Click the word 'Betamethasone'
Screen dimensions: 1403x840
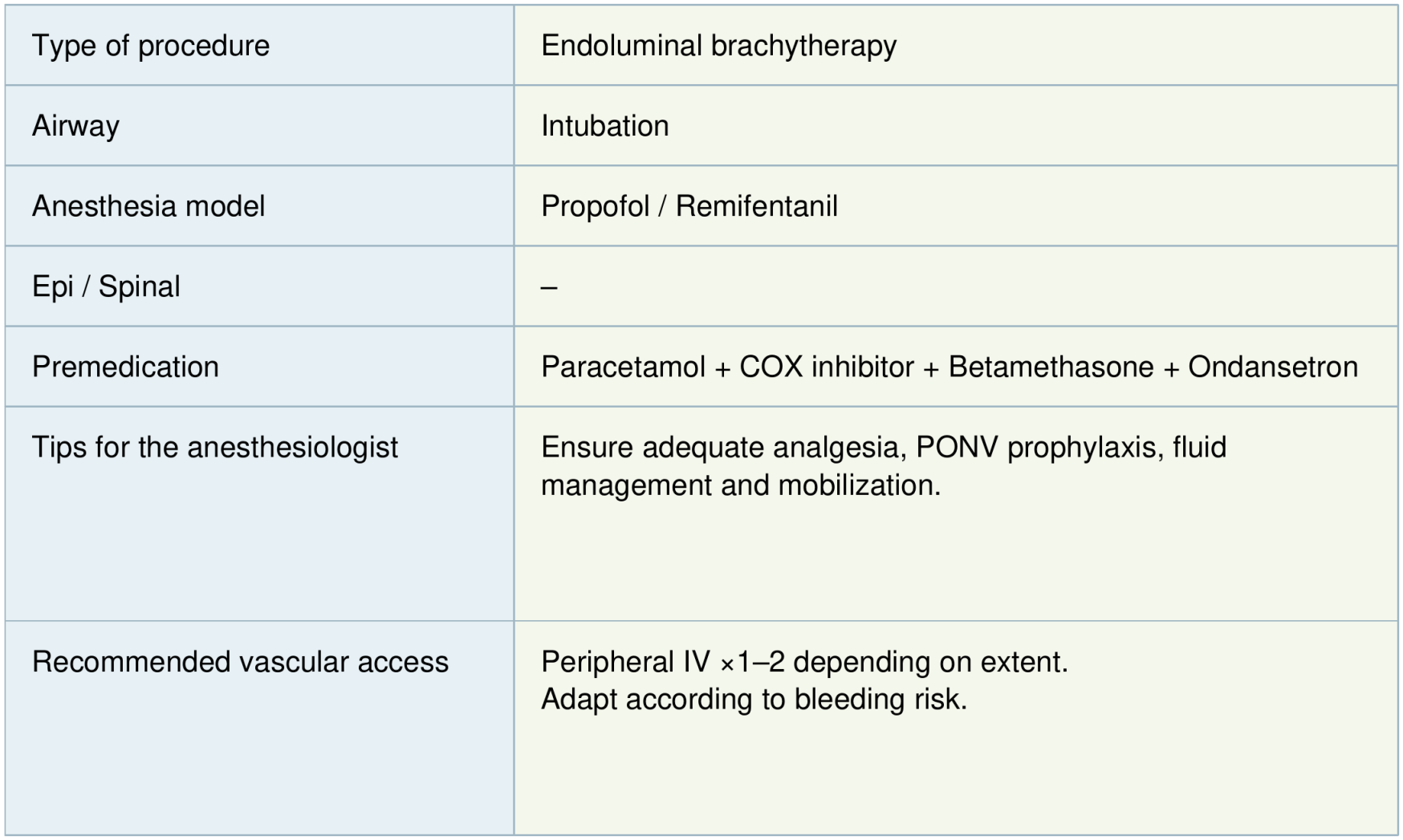pos(1051,367)
